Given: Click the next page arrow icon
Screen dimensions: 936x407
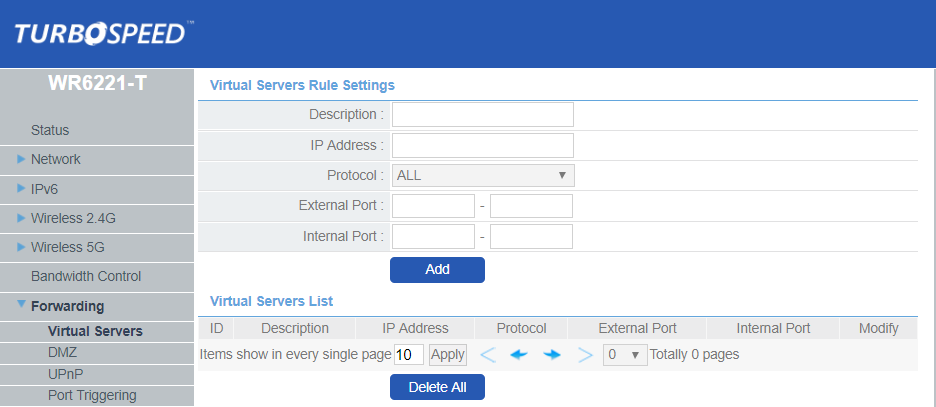Looking at the screenshot, I should [551, 355].
